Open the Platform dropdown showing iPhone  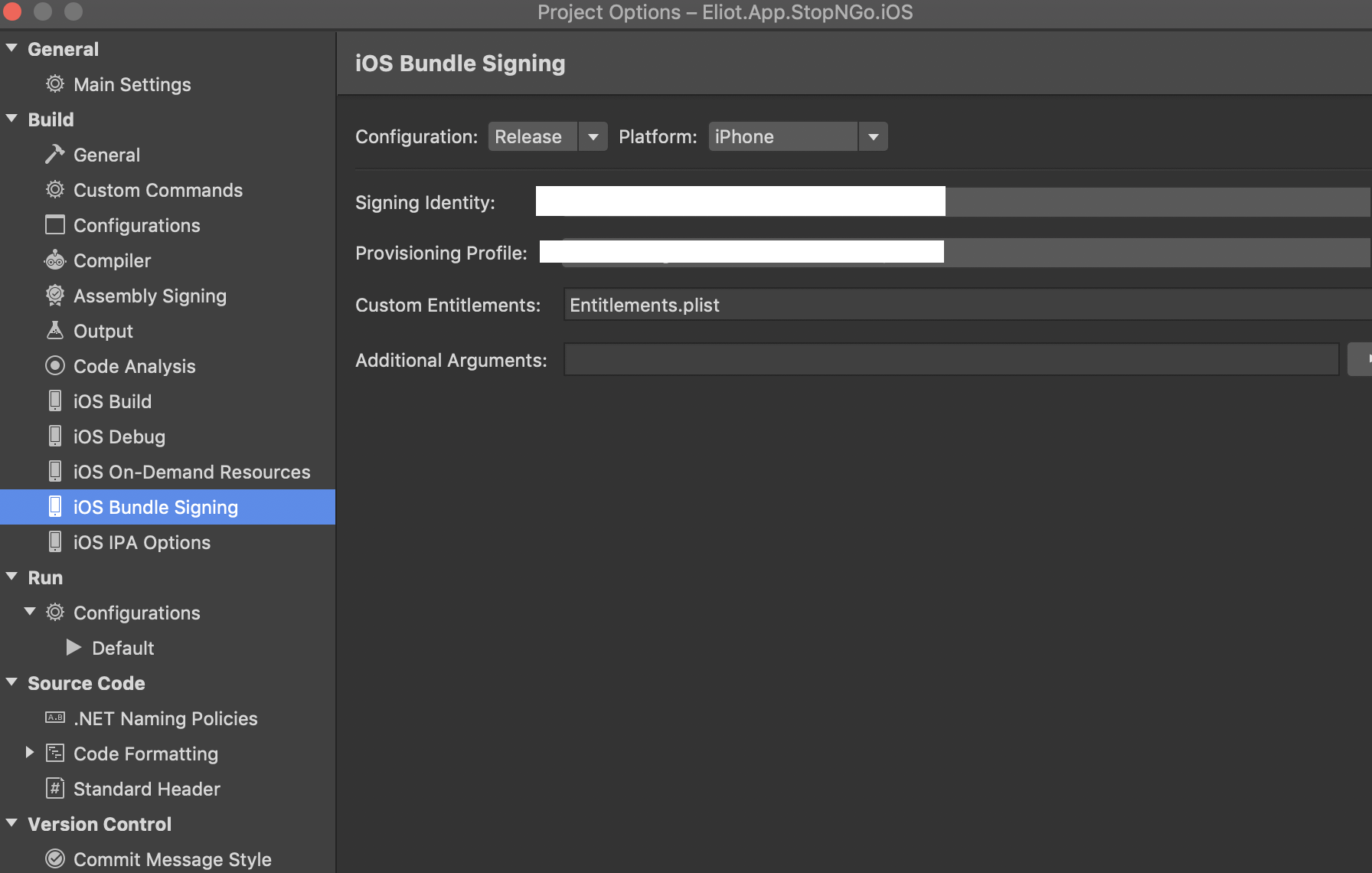pos(798,137)
